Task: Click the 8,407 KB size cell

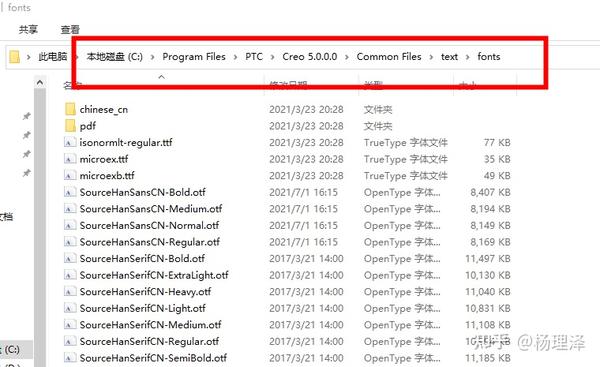Action: click(491, 192)
